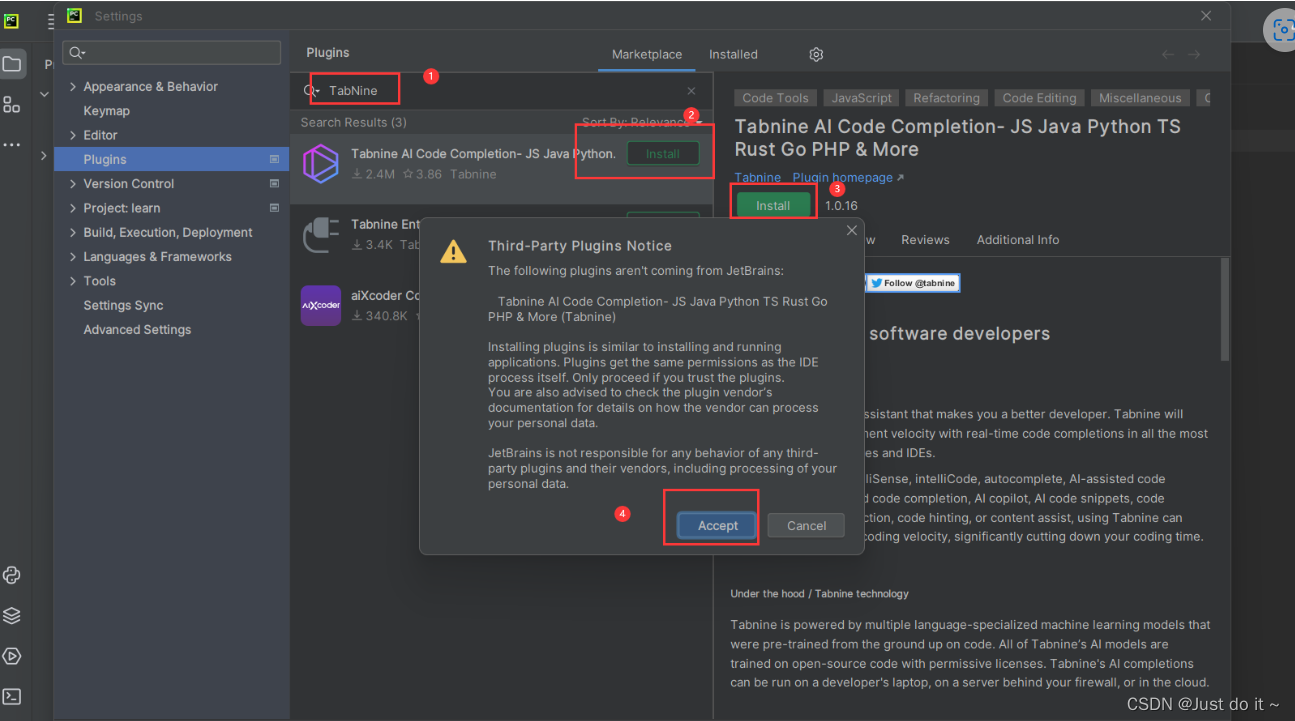Viewport: 1295px width, 721px height.
Task: Click the settings search input field
Action: click(x=172, y=53)
